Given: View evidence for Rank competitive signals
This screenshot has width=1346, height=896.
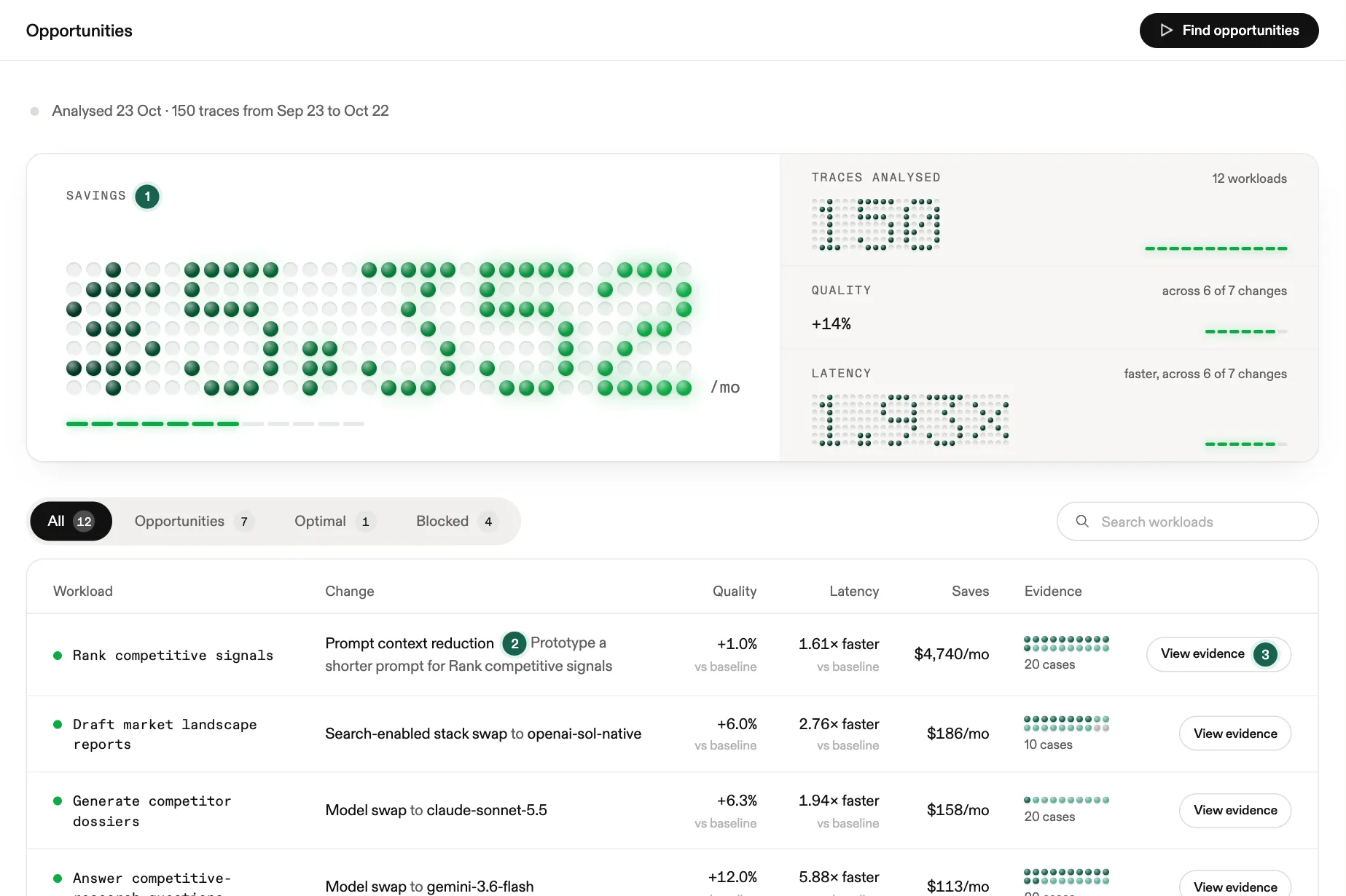Looking at the screenshot, I should point(1218,654).
